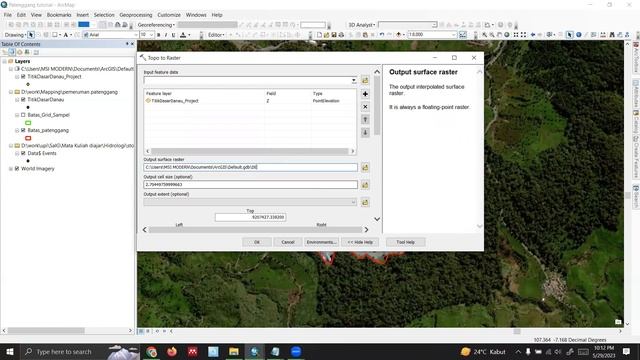Open the Customize menu
This screenshot has height=360, width=640.
(x=169, y=15)
